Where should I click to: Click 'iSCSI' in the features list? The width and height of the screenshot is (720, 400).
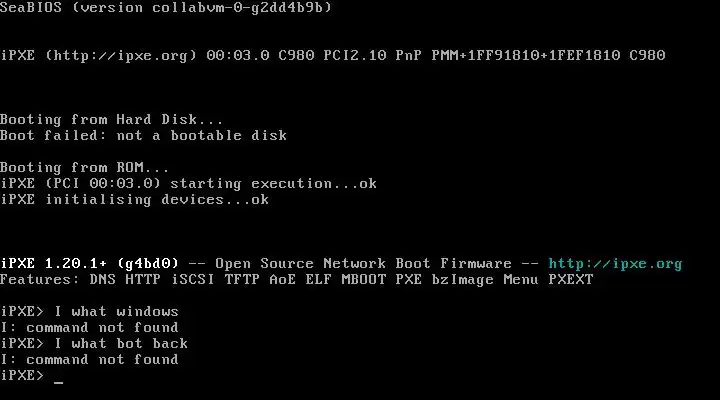point(193,280)
